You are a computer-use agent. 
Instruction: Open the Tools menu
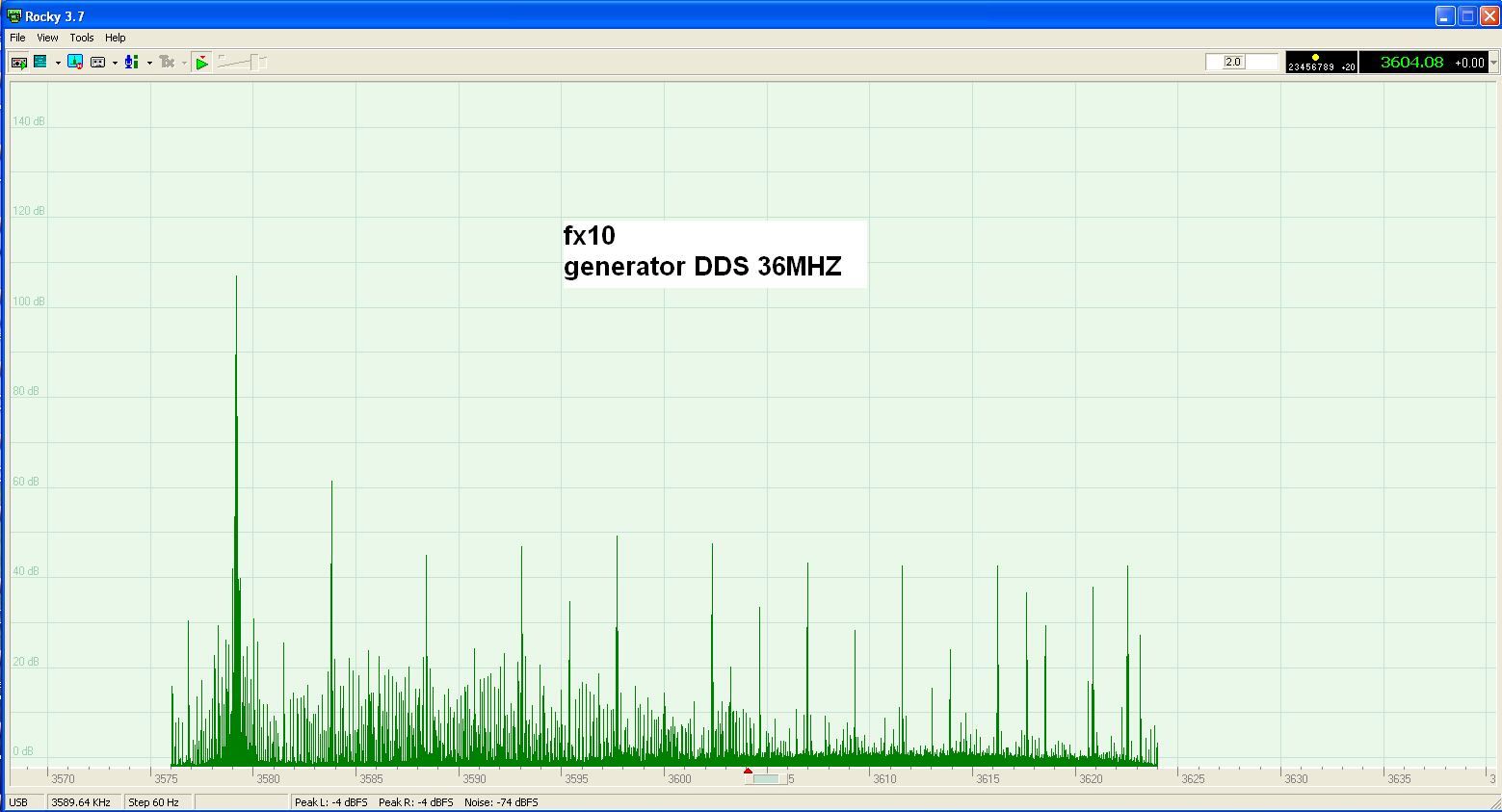[82, 38]
